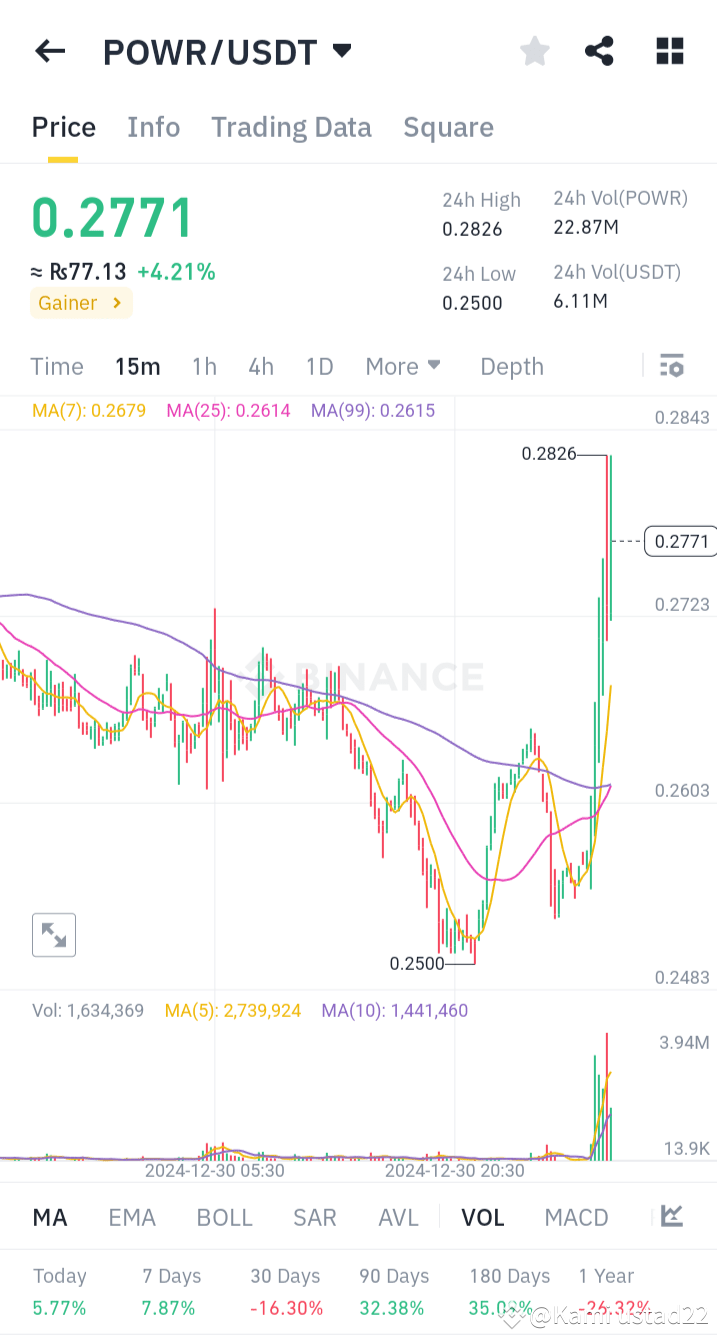Open the Depth view

click(x=511, y=366)
